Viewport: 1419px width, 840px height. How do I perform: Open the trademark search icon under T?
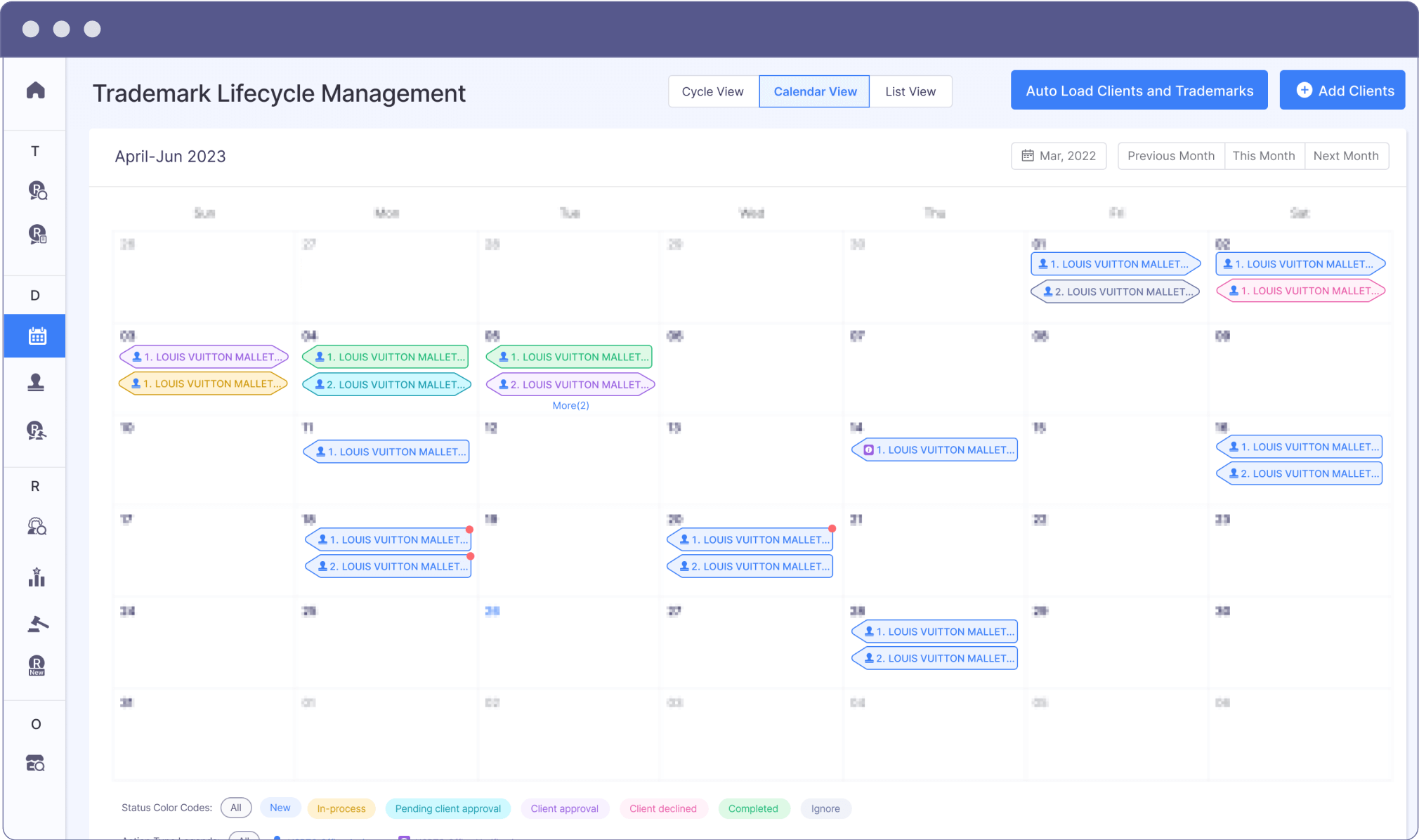(37, 190)
